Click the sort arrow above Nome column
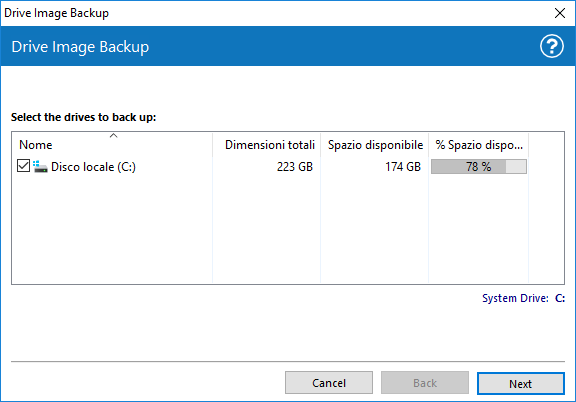 [x=114, y=136]
